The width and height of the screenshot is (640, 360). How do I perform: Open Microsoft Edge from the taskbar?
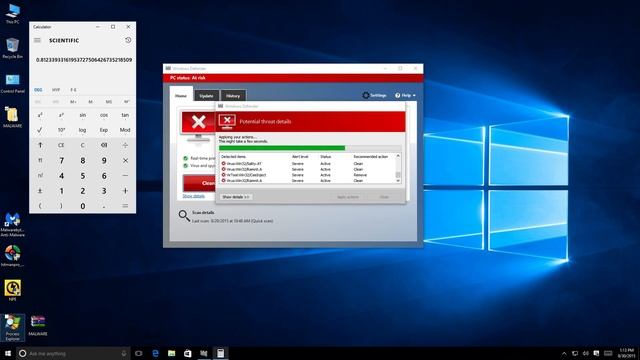tap(155, 353)
